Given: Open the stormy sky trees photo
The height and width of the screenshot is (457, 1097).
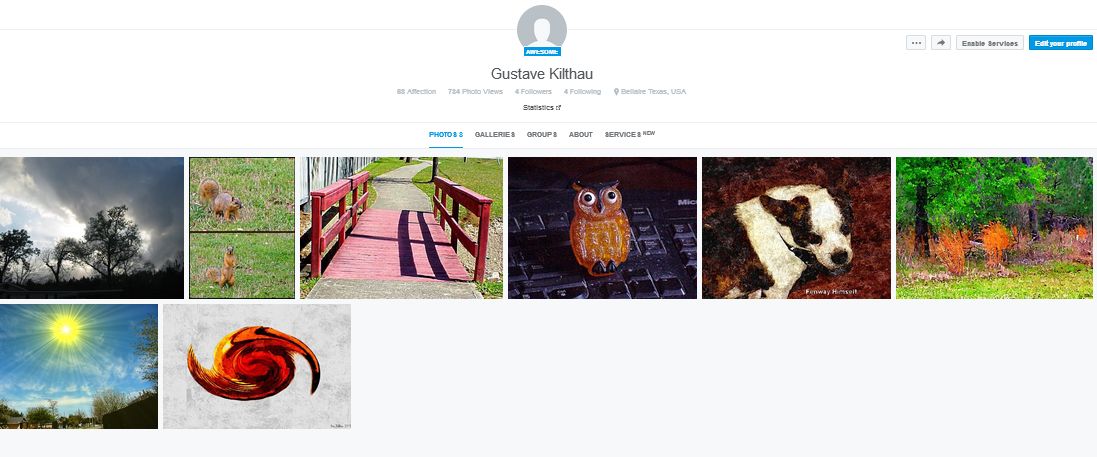Looking at the screenshot, I should [92, 227].
